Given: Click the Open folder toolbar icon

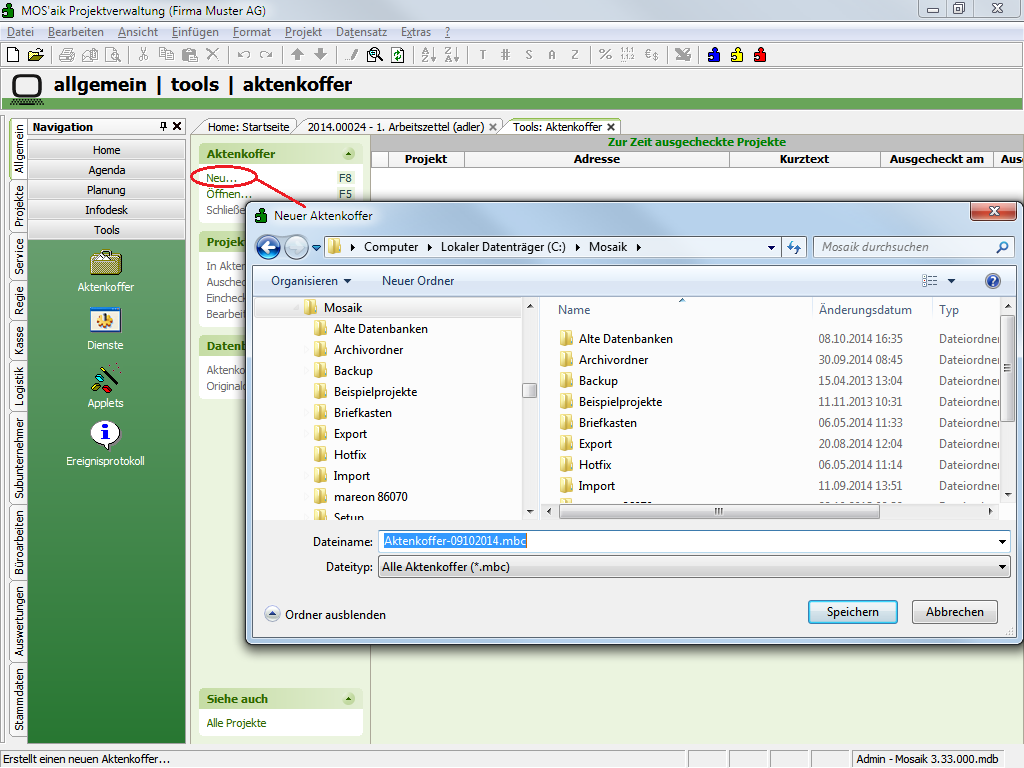Looking at the screenshot, I should click(x=36, y=55).
